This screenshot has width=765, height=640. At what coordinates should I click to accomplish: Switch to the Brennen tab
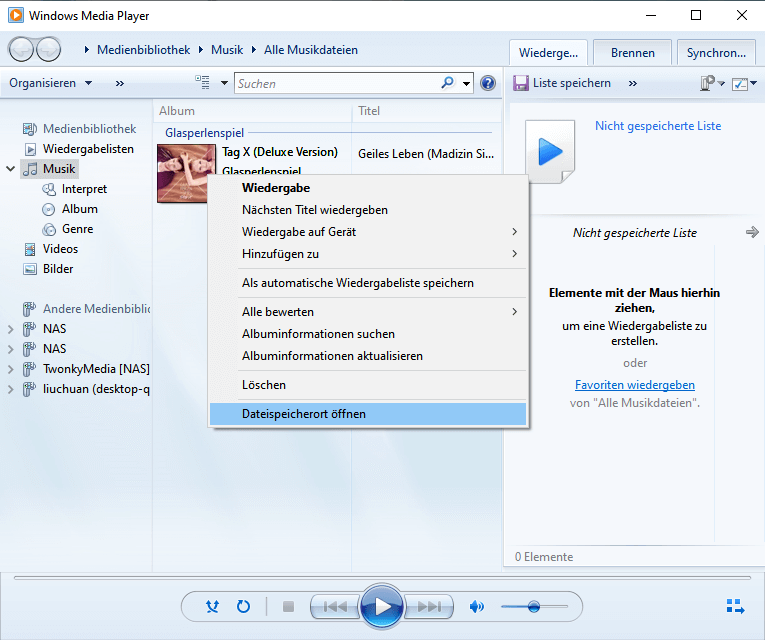coord(632,53)
